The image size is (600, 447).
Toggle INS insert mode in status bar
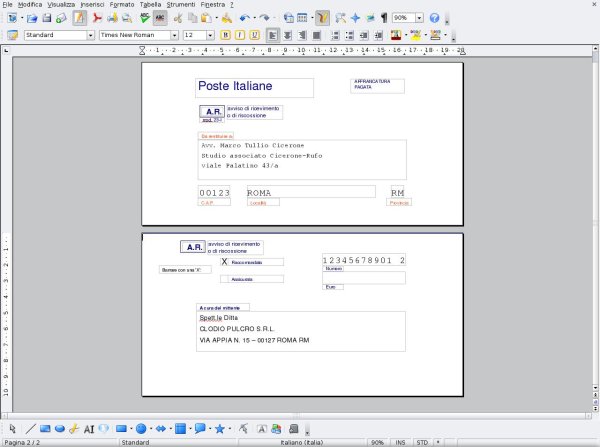coord(400,442)
